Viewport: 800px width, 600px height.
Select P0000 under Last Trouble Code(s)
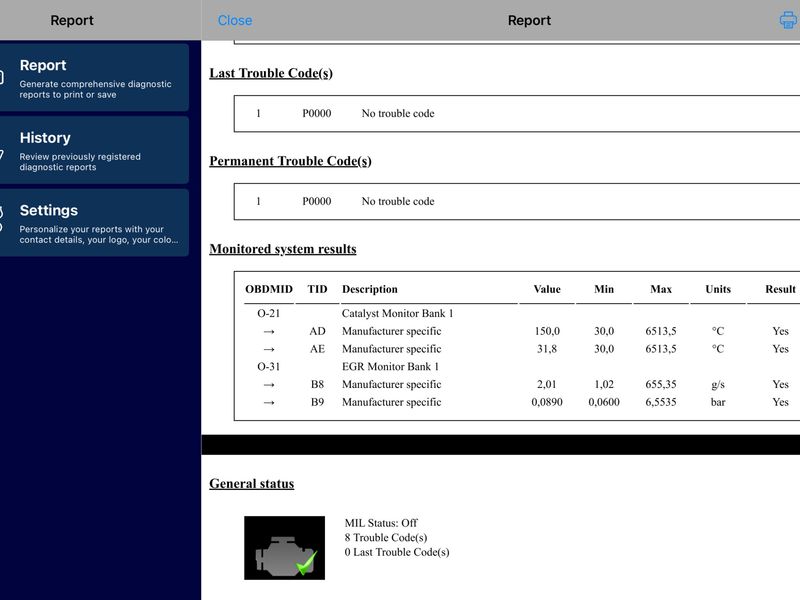click(317, 113)
